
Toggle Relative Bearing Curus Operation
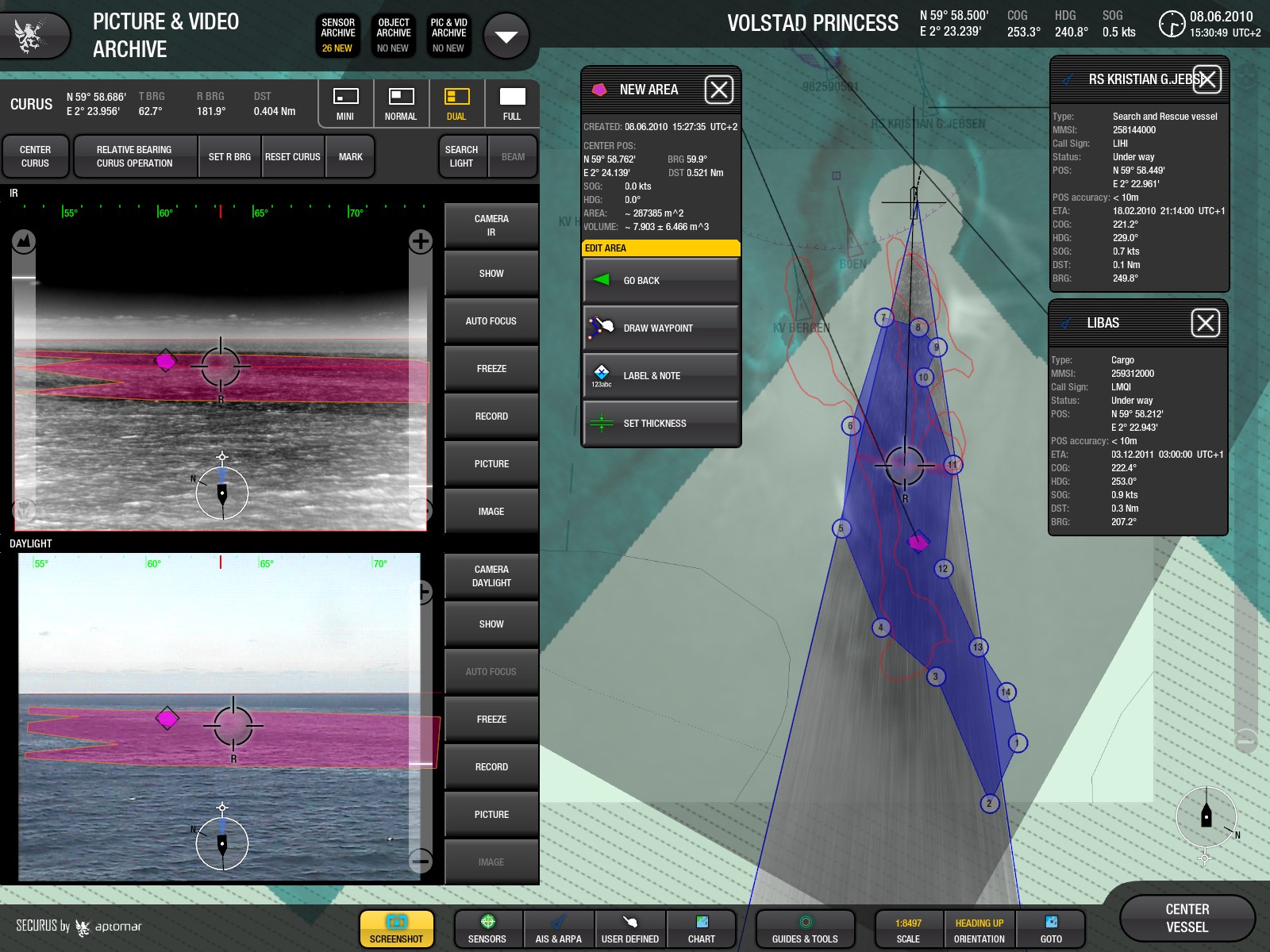click(x=134, y=156)
